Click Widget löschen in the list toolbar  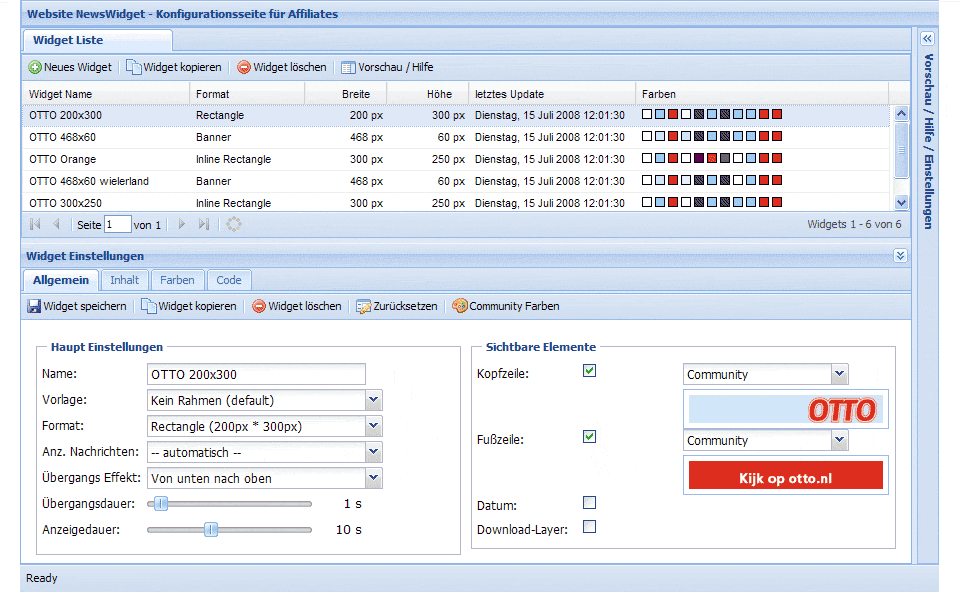click(x=281, y=68)
